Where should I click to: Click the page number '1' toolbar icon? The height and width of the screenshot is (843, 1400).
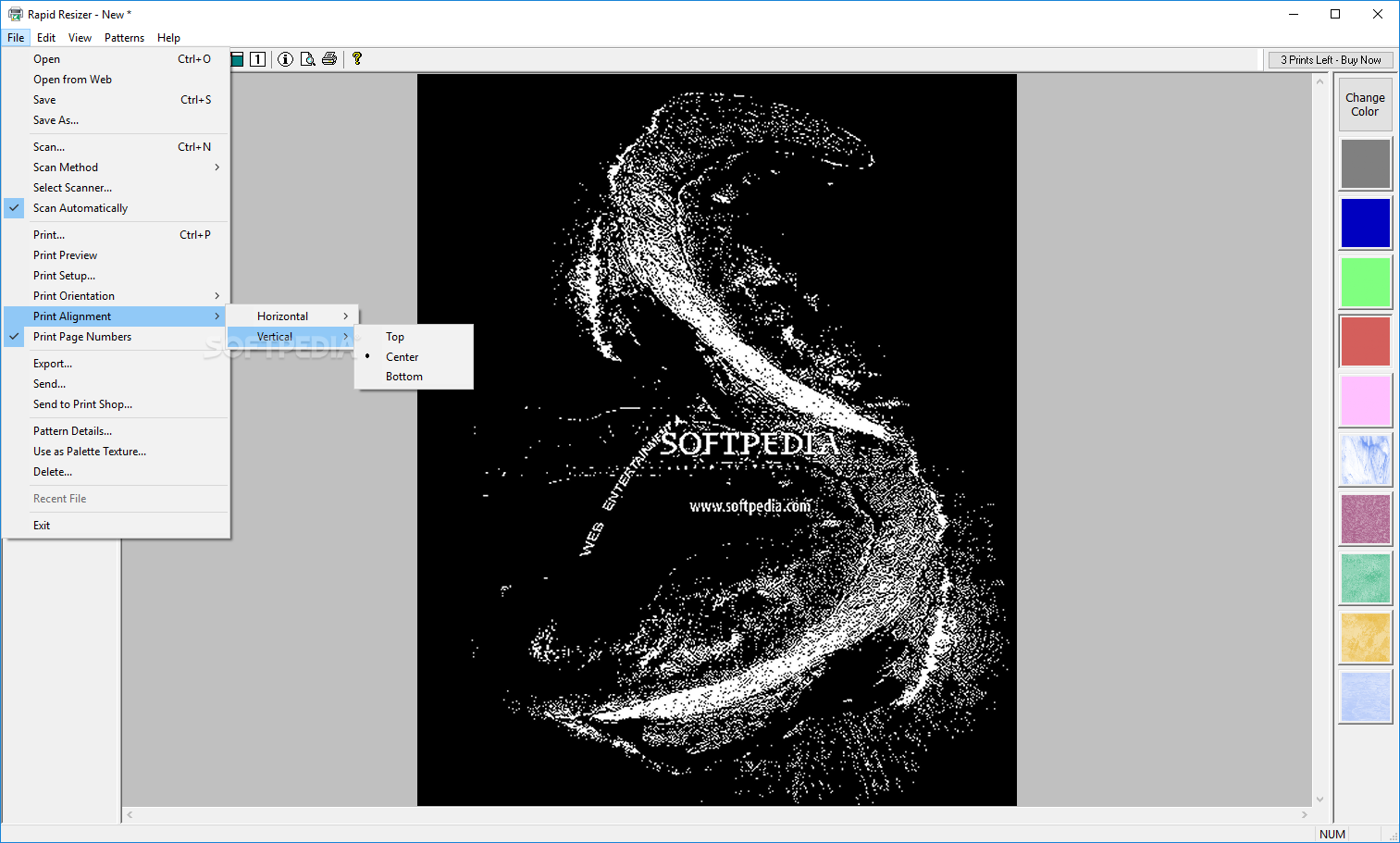[x=258, y=59]
